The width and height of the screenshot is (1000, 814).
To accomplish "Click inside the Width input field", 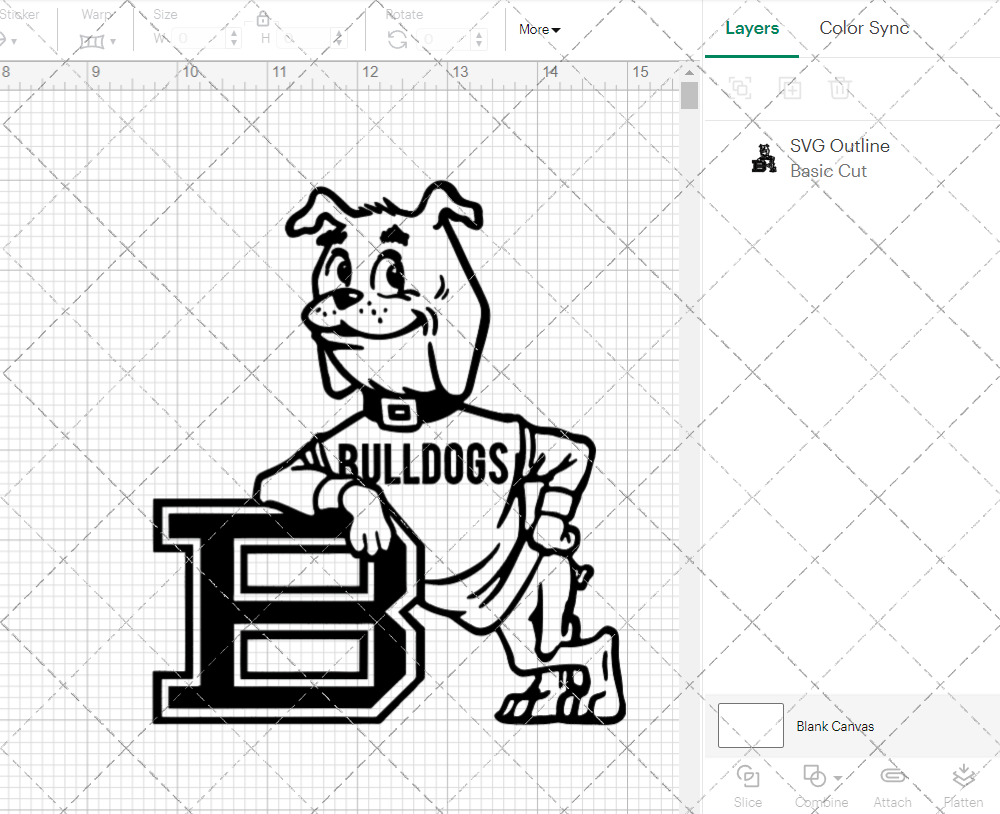I will pyautogui.click(x=197, y=37).
